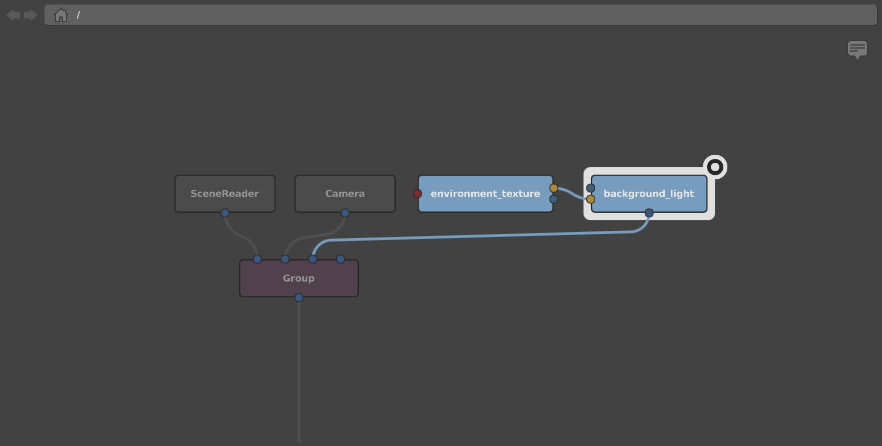
Task: Select the Group node
Action: (299, 278)
